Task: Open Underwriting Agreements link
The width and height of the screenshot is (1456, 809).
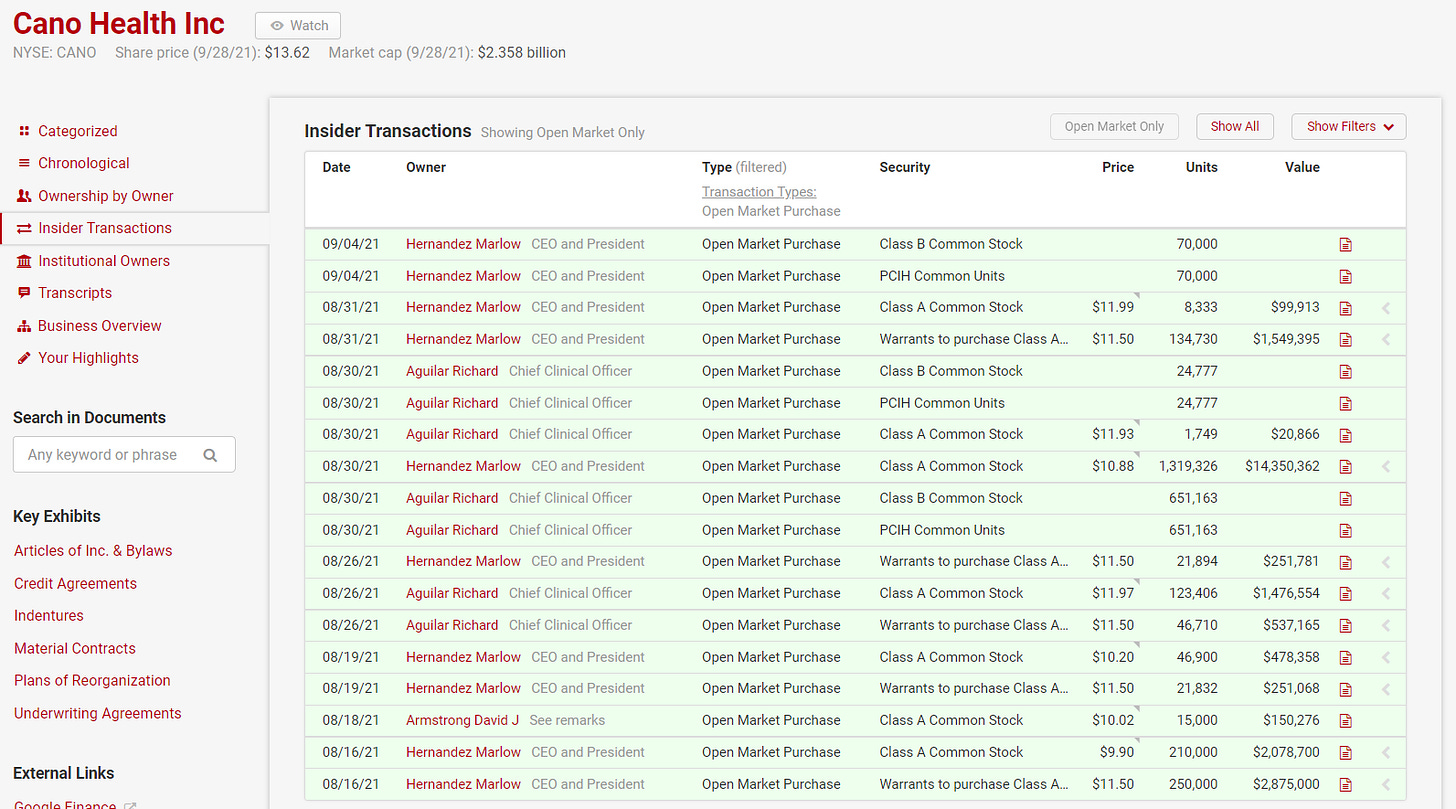Action: [98, 713]
